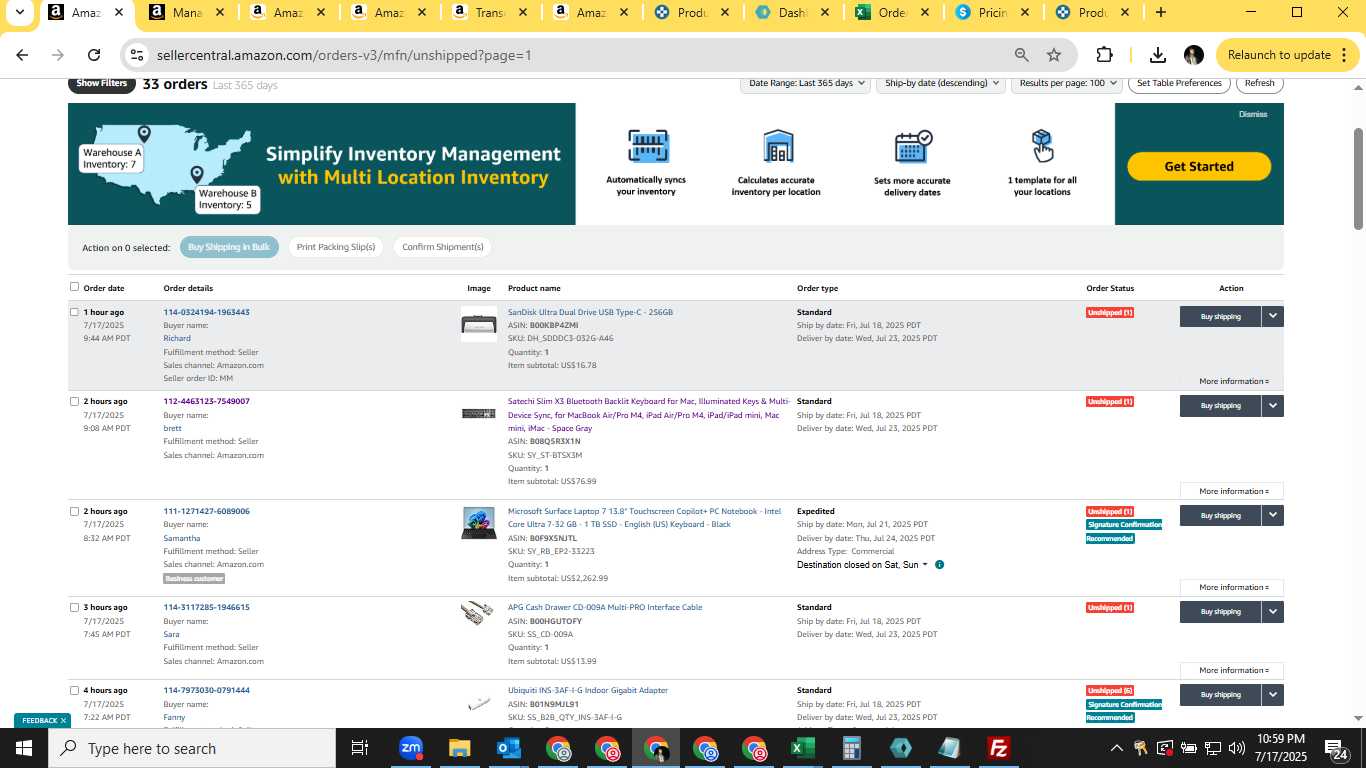
Task: Click the volume speaker tray icon
Action: [1236, 748]
